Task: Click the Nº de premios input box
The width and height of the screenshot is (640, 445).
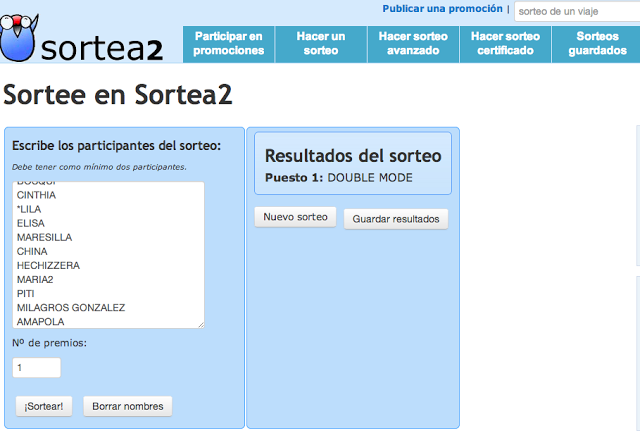Action: (37, 367)
